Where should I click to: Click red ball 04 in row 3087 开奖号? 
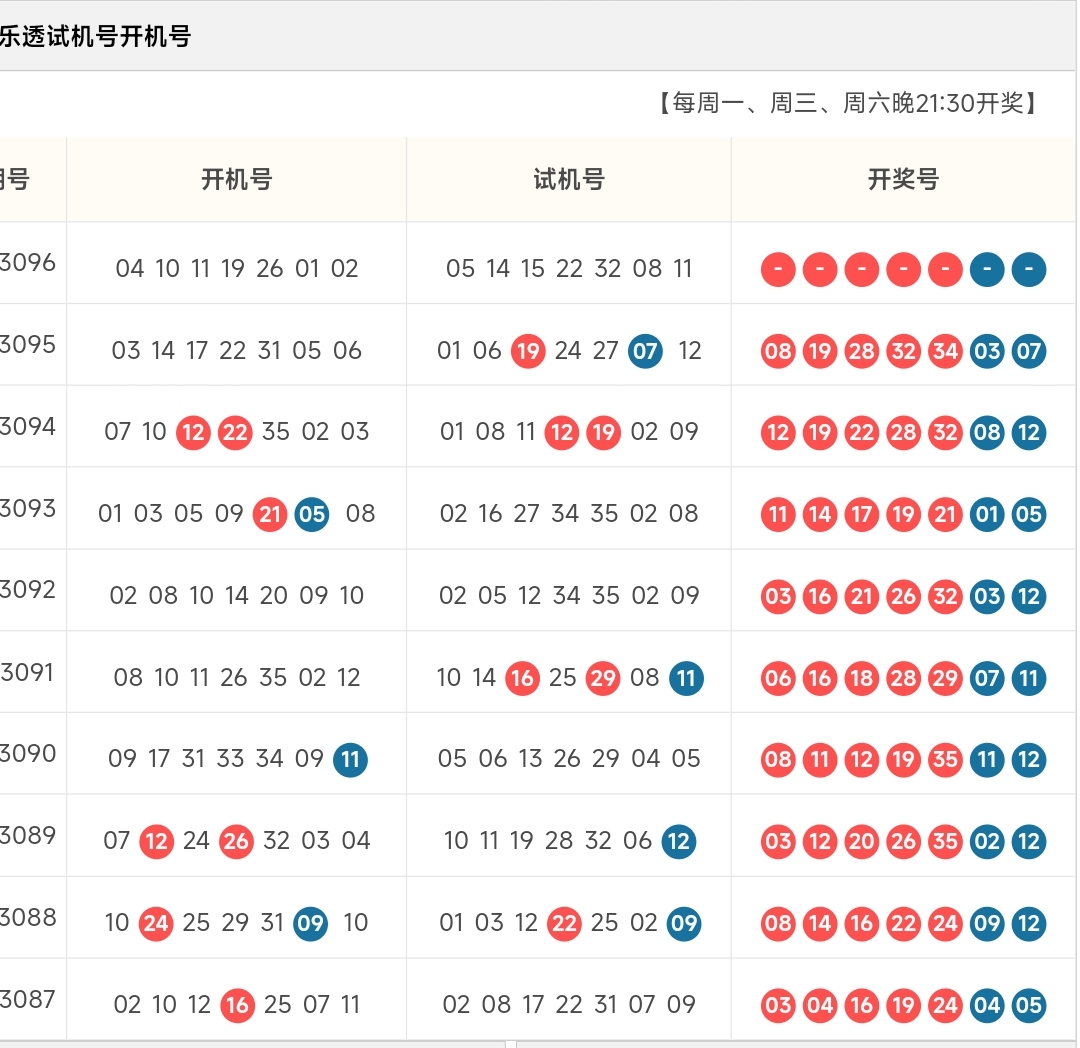point(820,1005)
